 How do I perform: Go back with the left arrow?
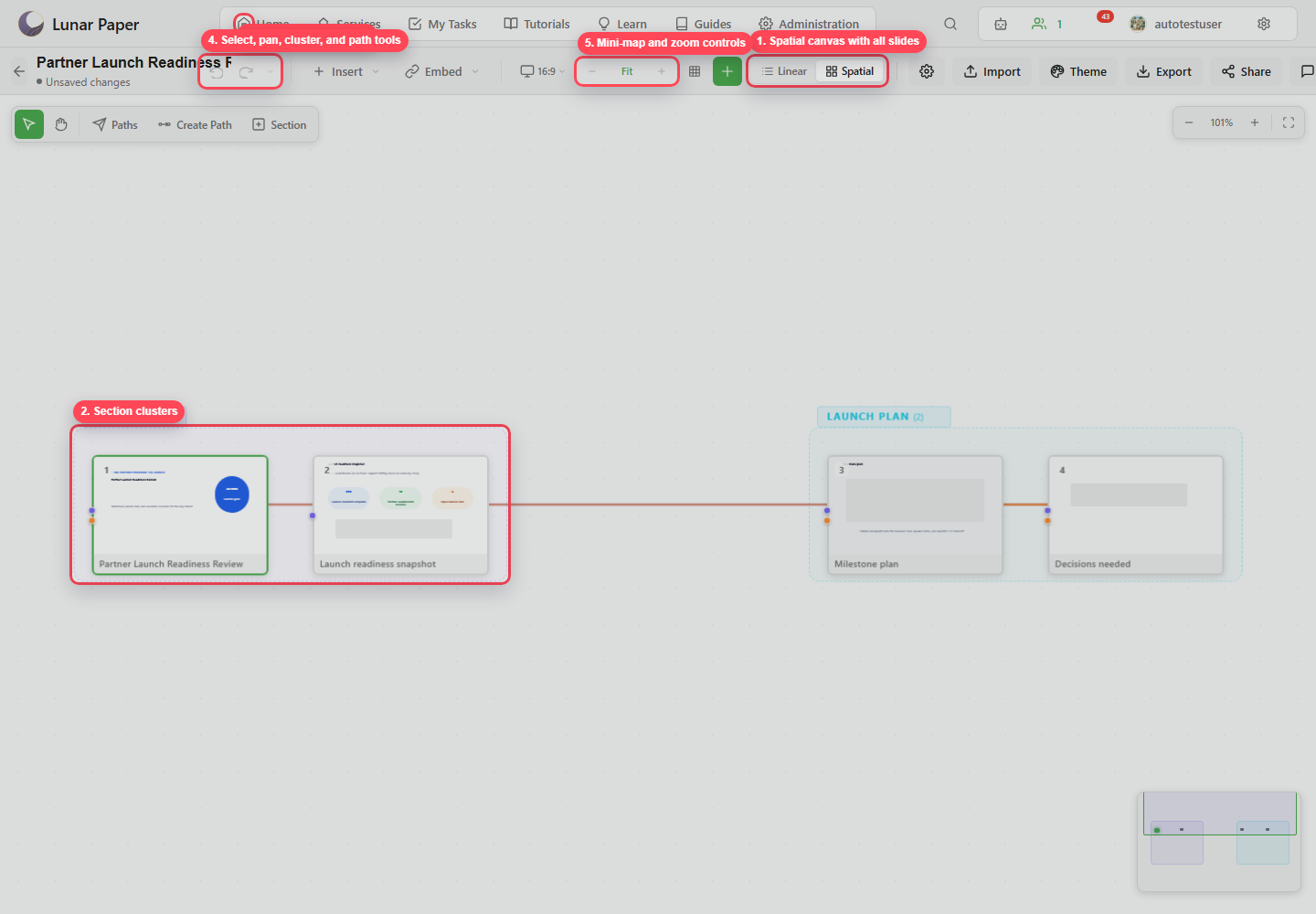click(19, 71)
